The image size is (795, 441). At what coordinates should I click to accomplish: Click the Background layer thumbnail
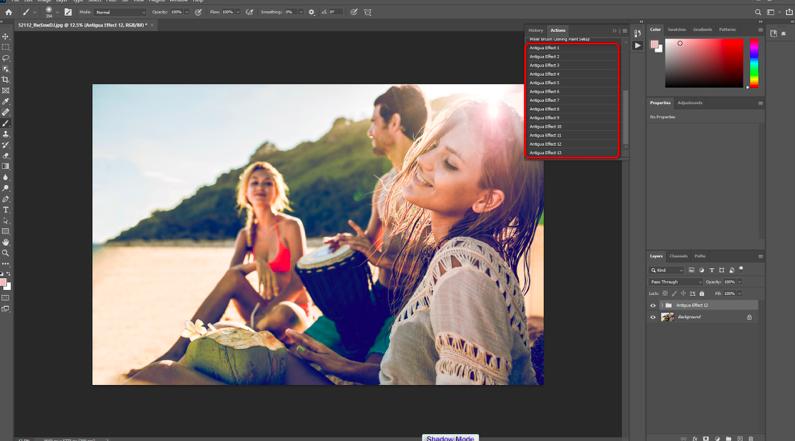[x=667, y=317]
